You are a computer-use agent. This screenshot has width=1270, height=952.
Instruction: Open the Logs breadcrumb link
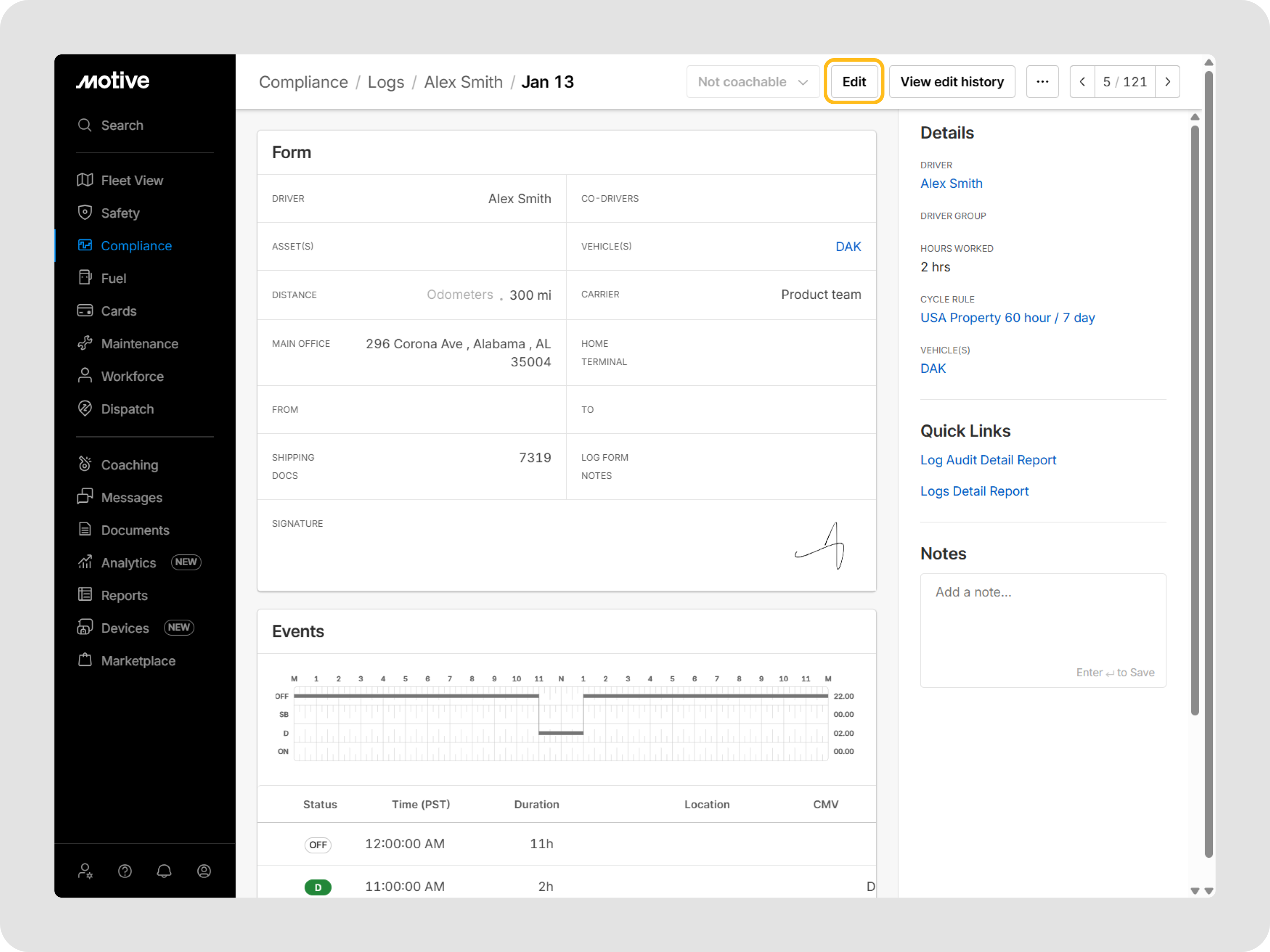pyautogui.click(x=386, y=82)
